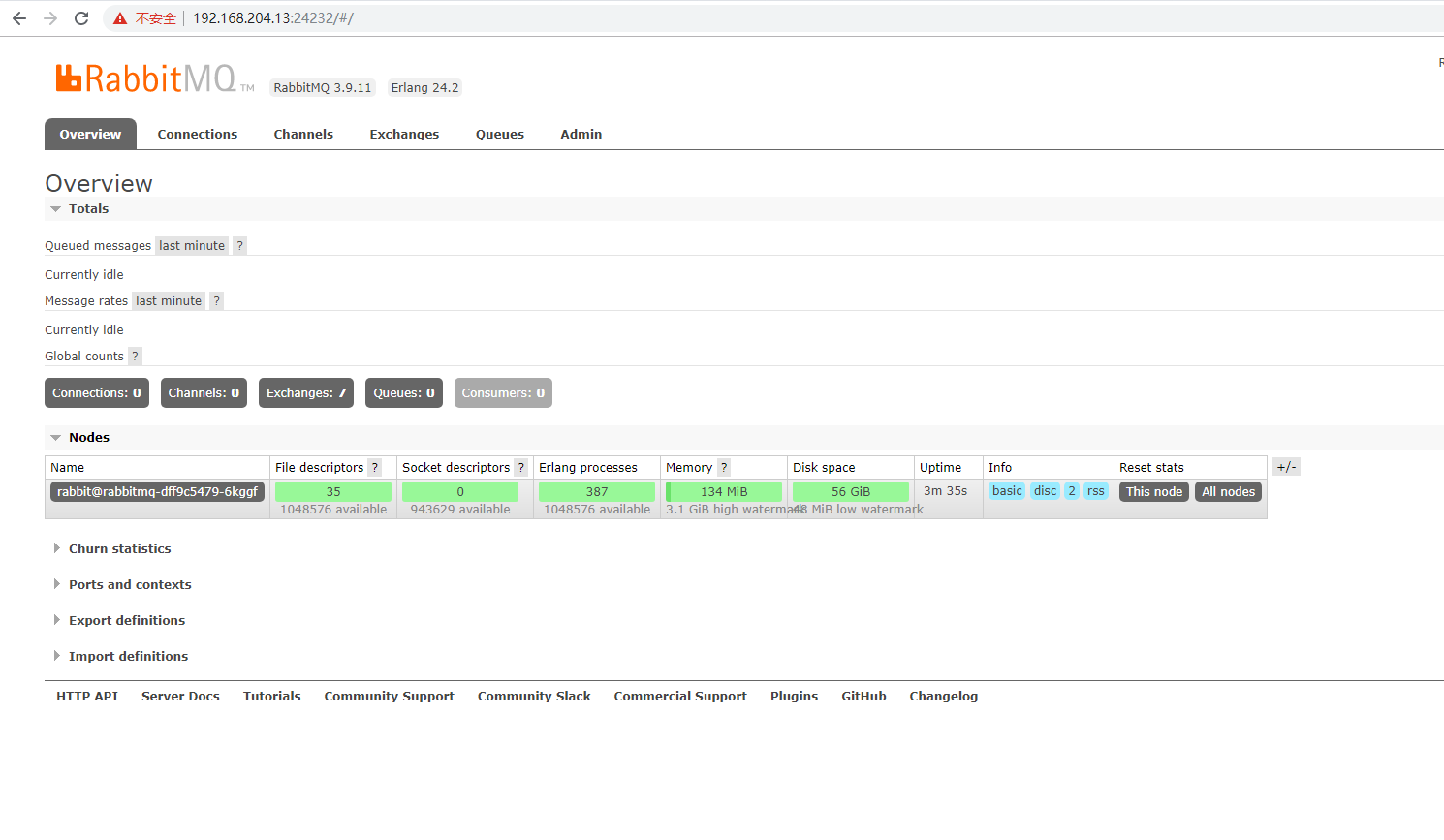Viewport: 1444px width, 840px height.
Task: Open help for Message rates
Action: (x=217, y=300)
